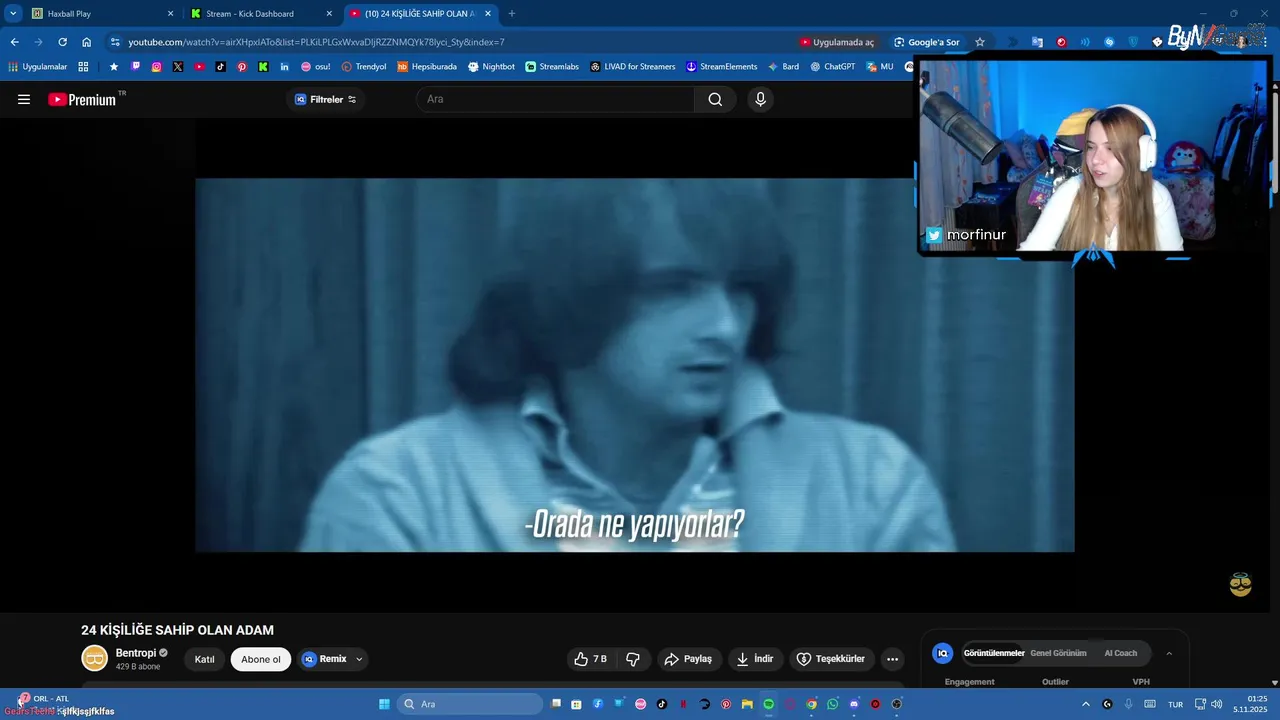Toggle vidIQ Filtreler filter button
This screenshot has width=1280, height=720.
pyautogui.click(x=326, y=99)
